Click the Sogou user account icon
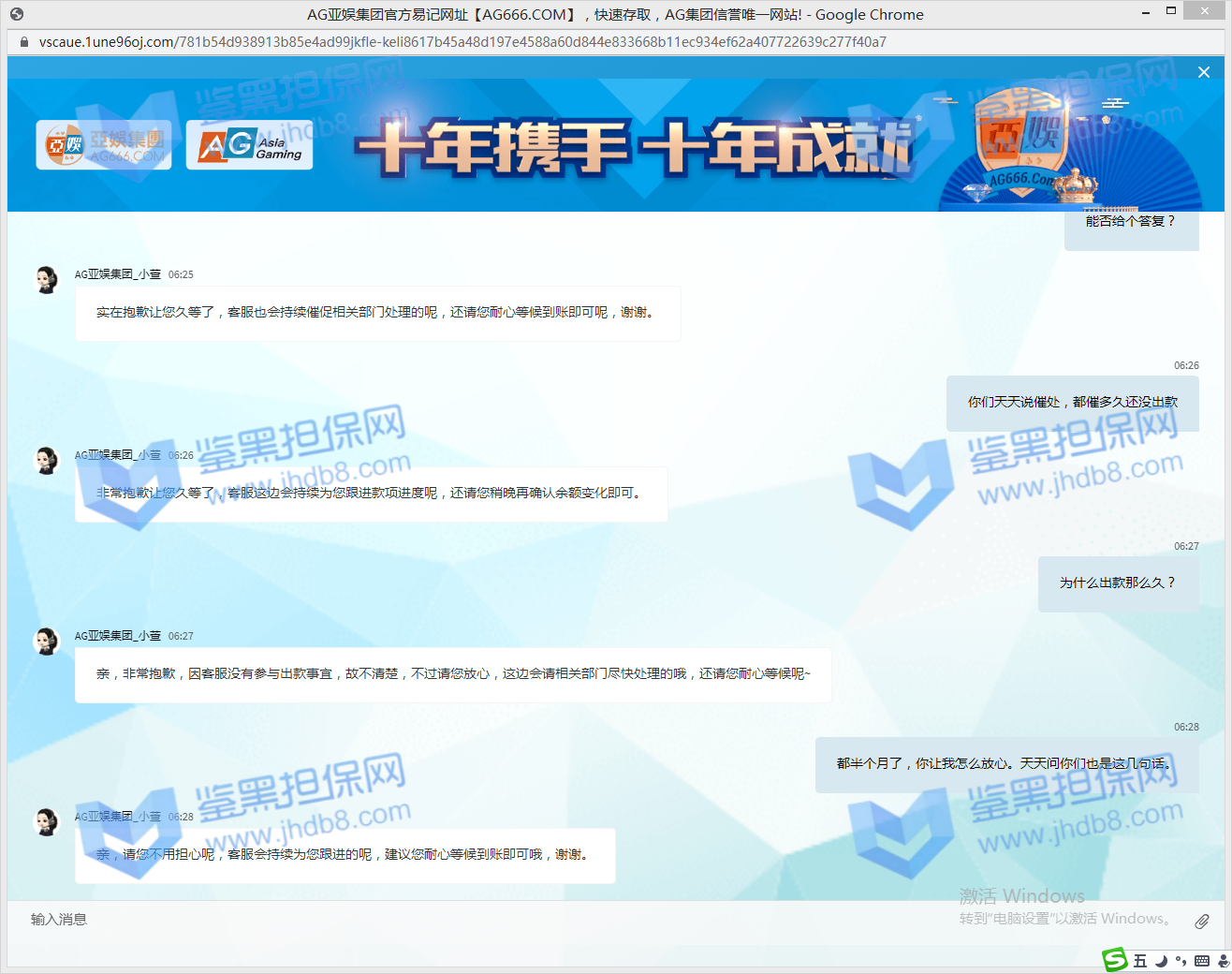Screen dimensions: 1232x974 (x=1223, y=961)
